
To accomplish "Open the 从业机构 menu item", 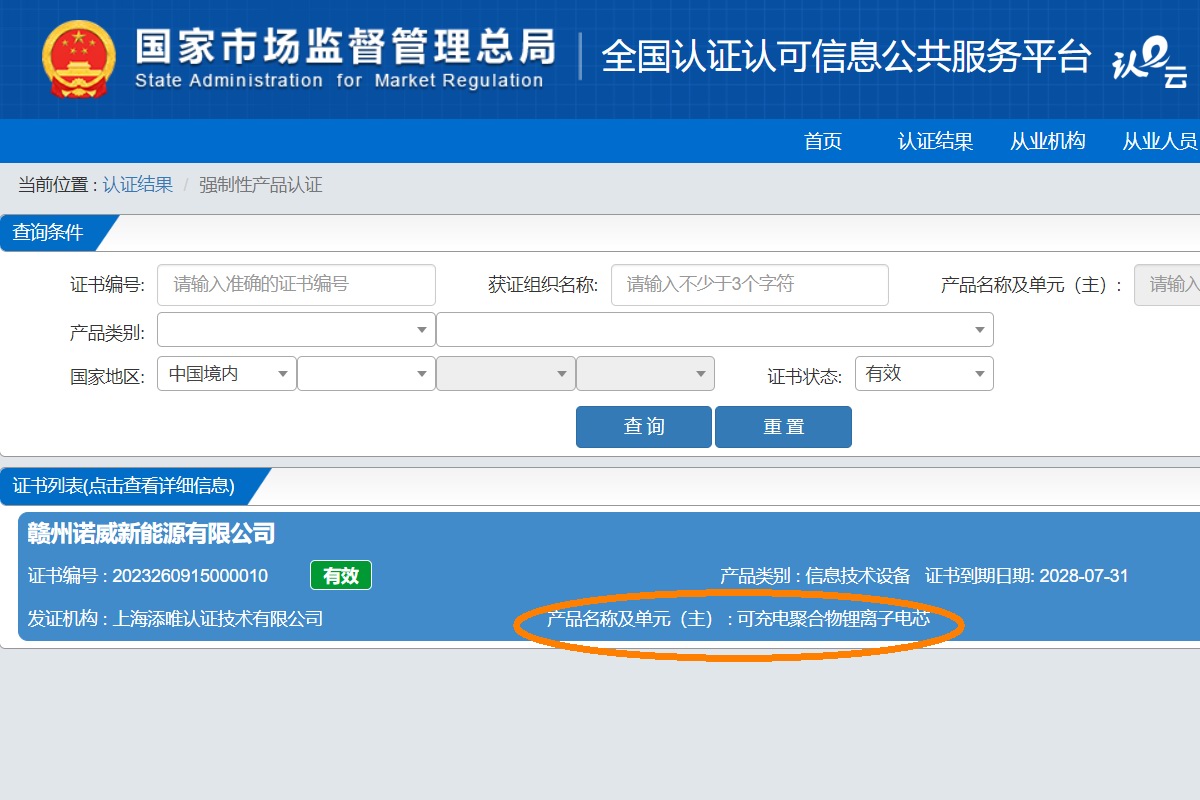I will 1047,141.
